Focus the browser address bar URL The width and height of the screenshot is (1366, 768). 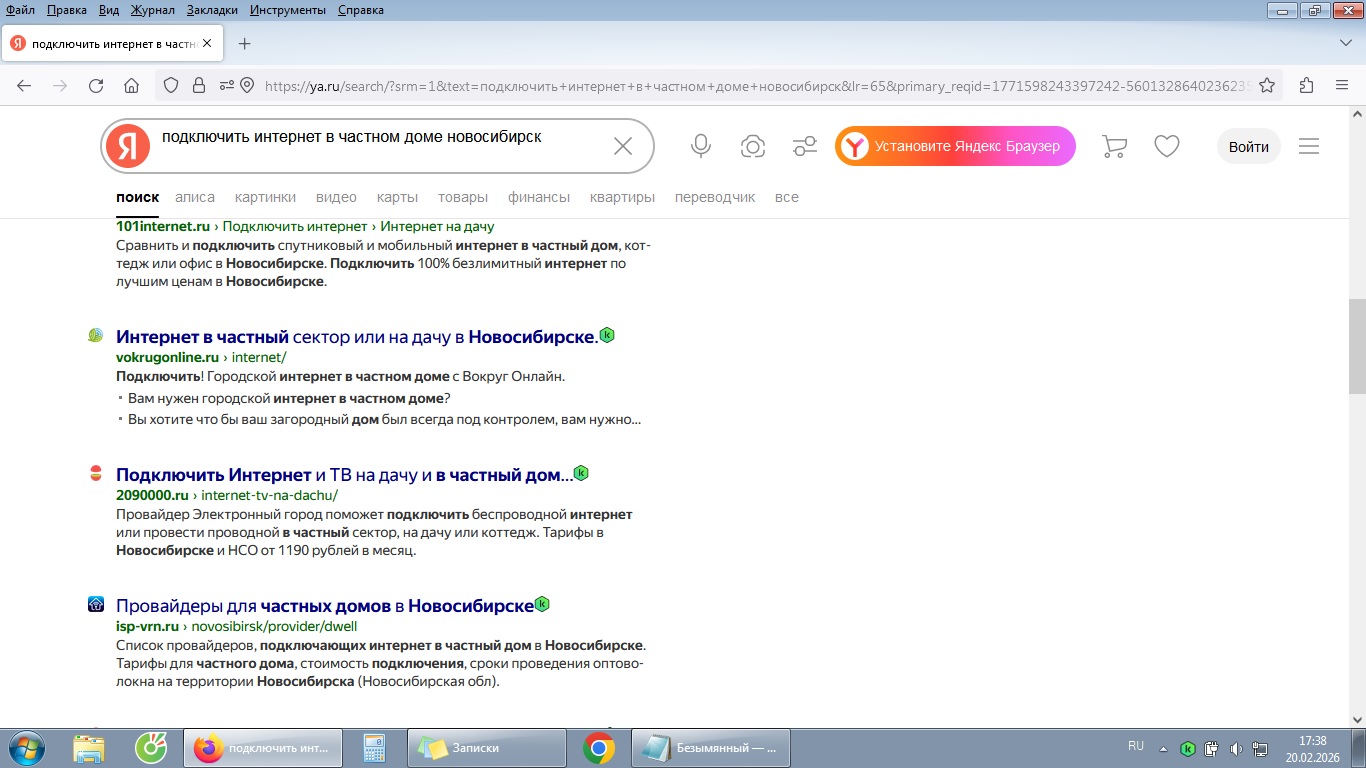(x=757, y=86)
